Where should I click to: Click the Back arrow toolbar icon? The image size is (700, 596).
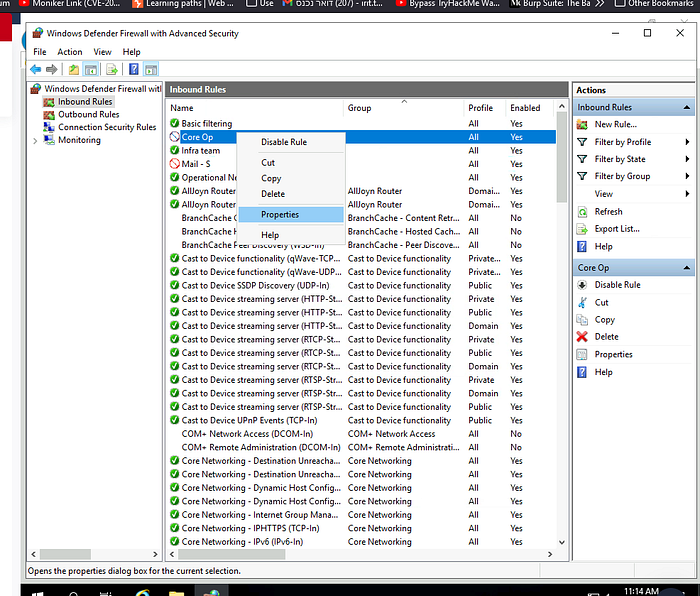(36, 70)
